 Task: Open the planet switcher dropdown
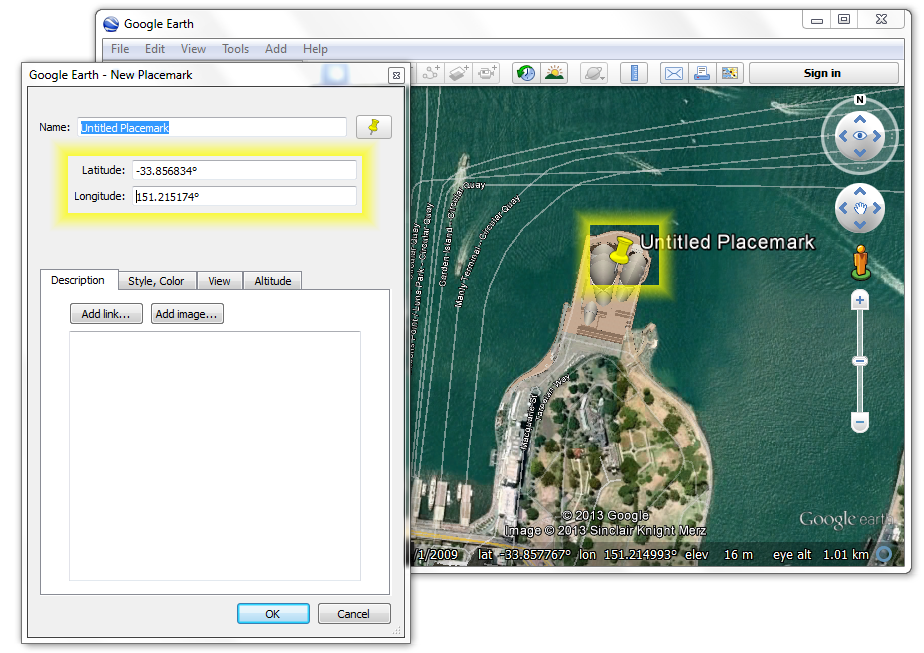pos(593,73)
